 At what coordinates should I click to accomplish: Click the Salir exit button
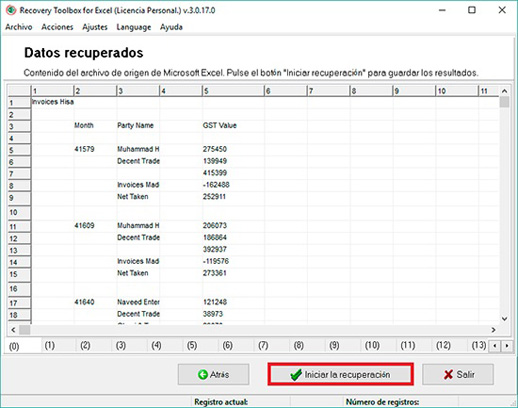pyautogui.click(x=458, y=374)
